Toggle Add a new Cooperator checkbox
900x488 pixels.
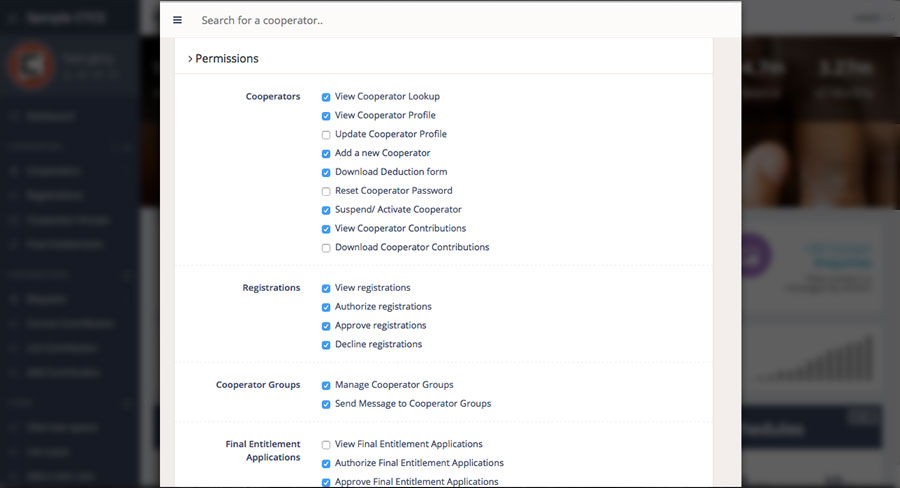[x=326, y=154]
